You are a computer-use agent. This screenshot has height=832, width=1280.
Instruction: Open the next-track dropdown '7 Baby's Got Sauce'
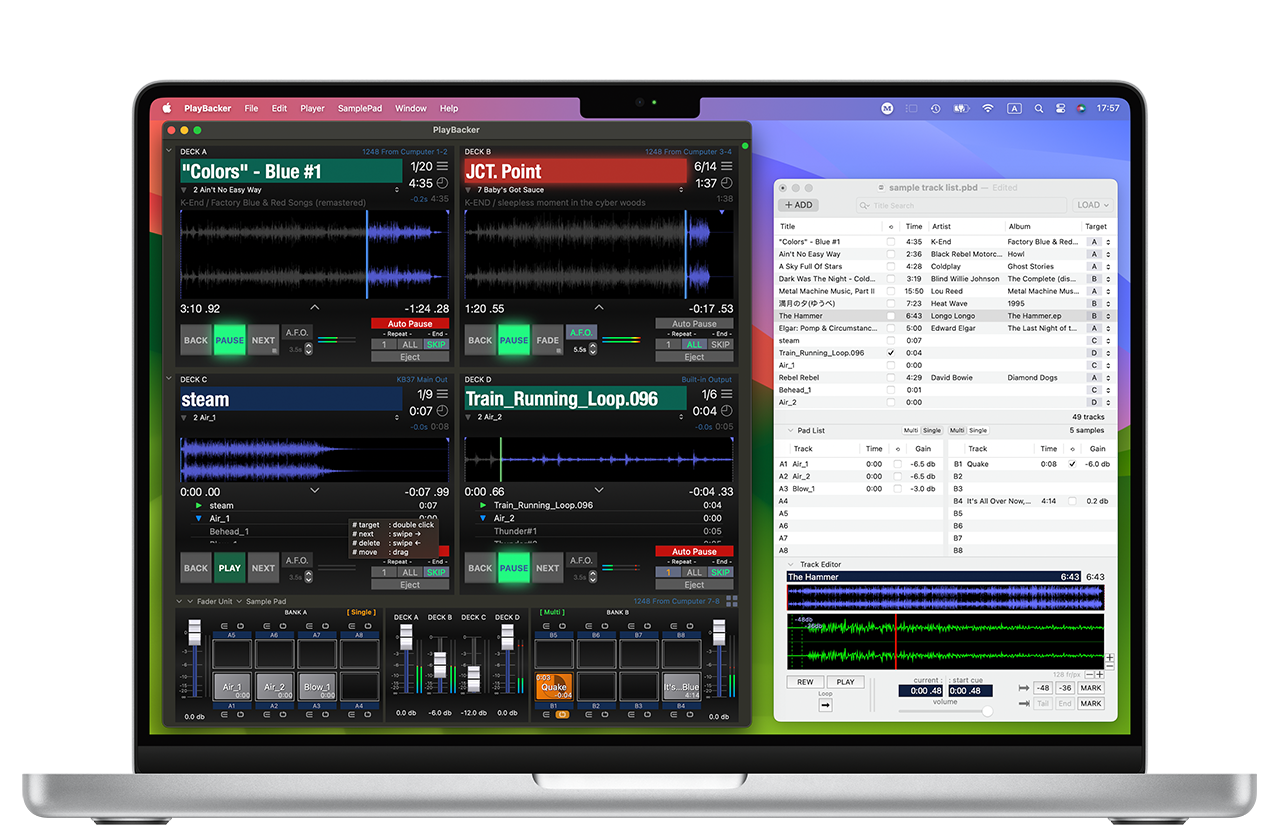(x=575, y=190)
